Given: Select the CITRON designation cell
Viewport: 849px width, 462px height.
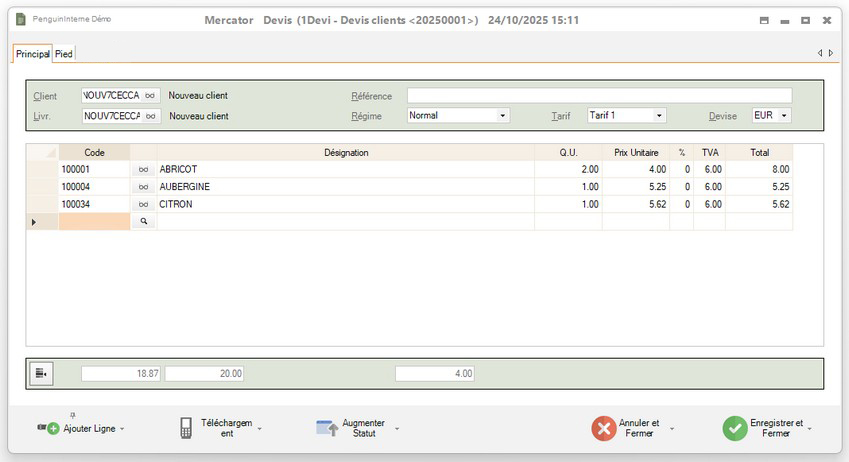Looking at the screenshot, I should [x=346, y=204].
